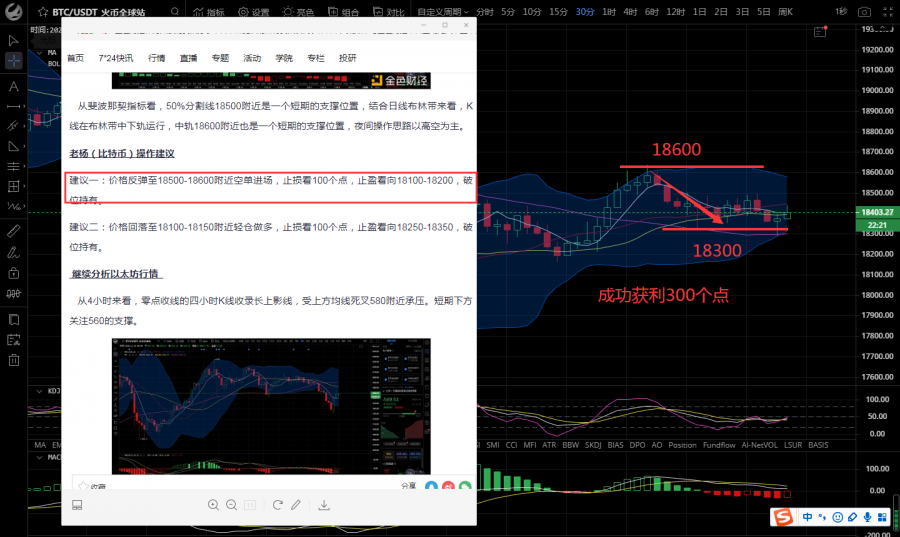Select the ATR indicator tab
Screen dimensions: 900x537
[549, 445]
